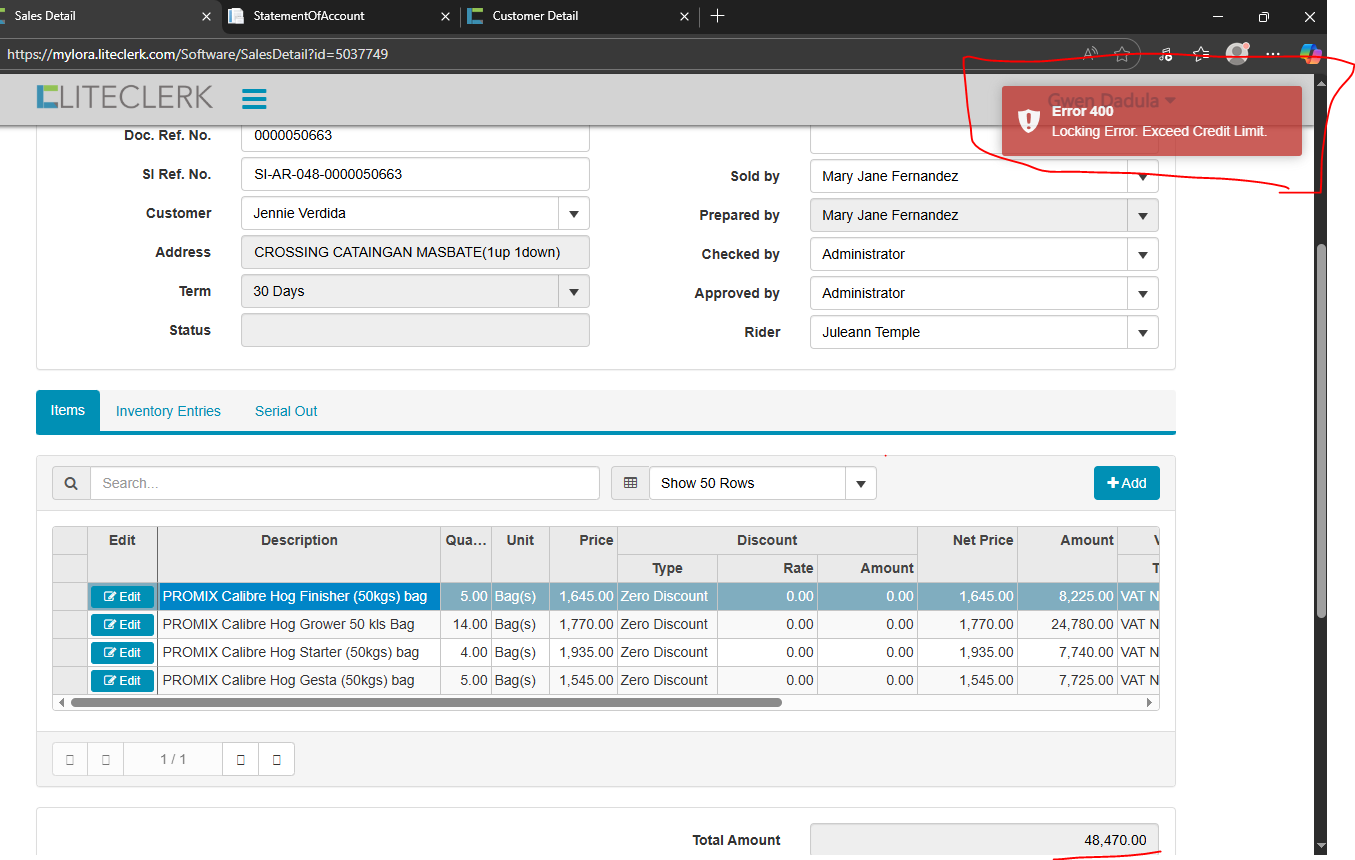Open the browser profile avatar
This screenshot has height=860, width=1355.
1237,54
